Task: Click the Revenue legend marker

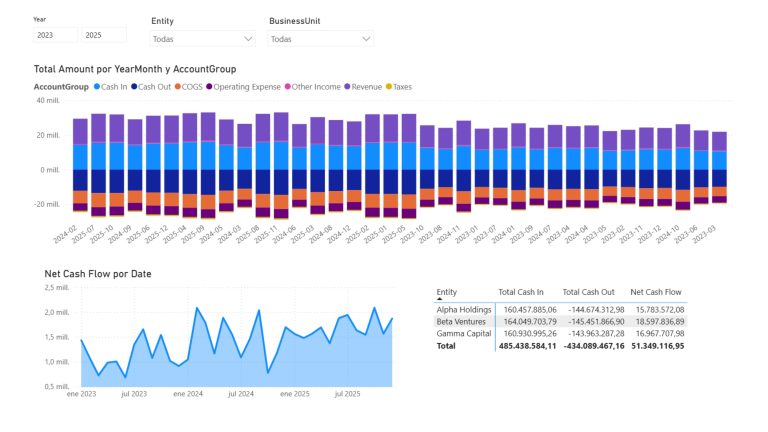Action: pos(347,87)
